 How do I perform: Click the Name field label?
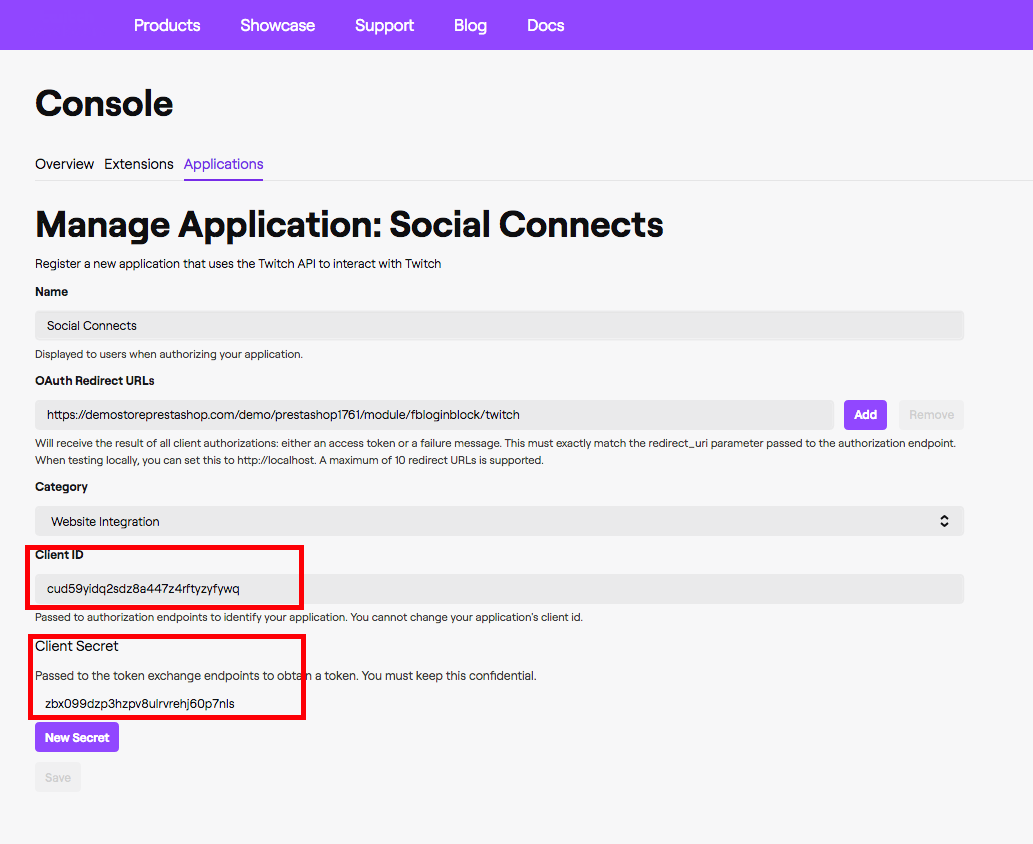click(x=51, y=292)
